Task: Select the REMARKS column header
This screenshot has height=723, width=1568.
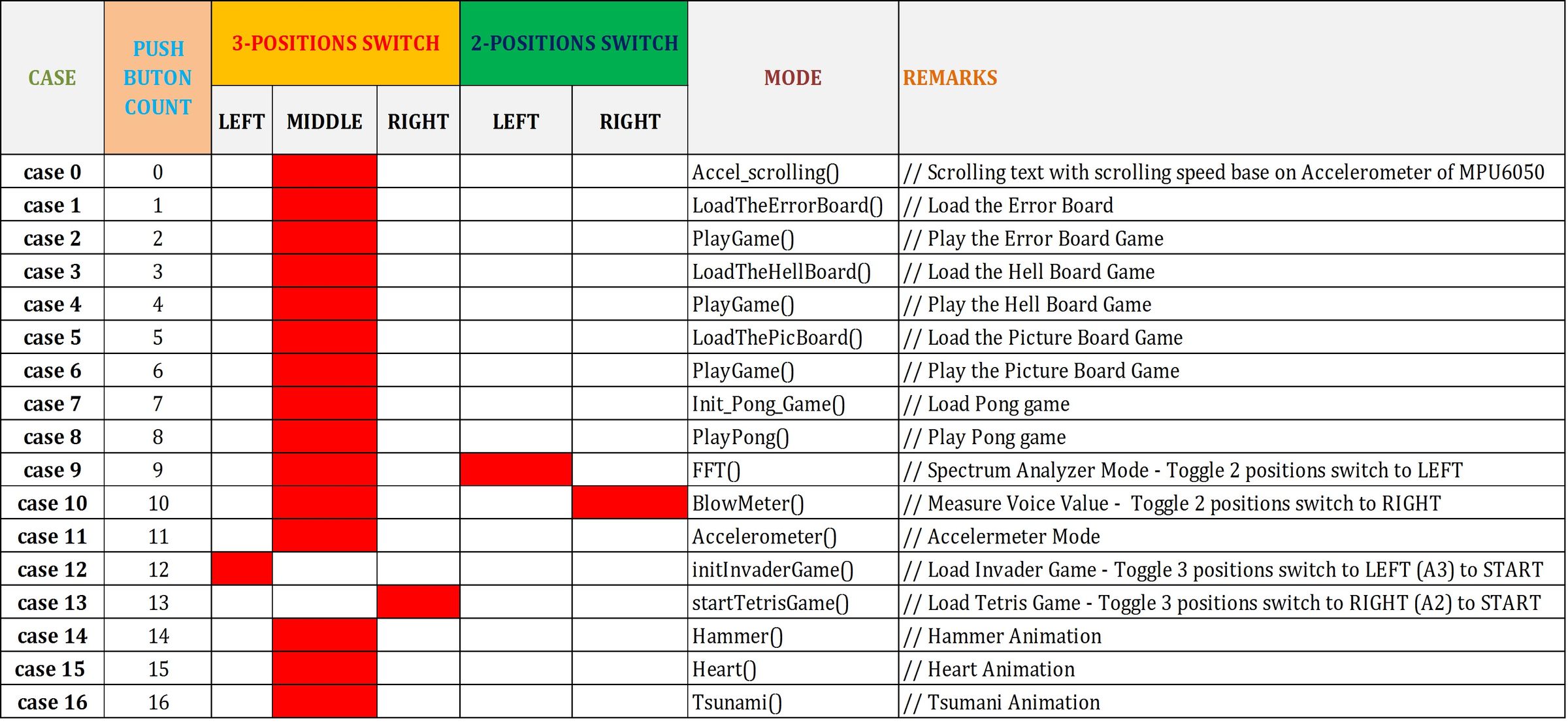Action: point(950,78)
